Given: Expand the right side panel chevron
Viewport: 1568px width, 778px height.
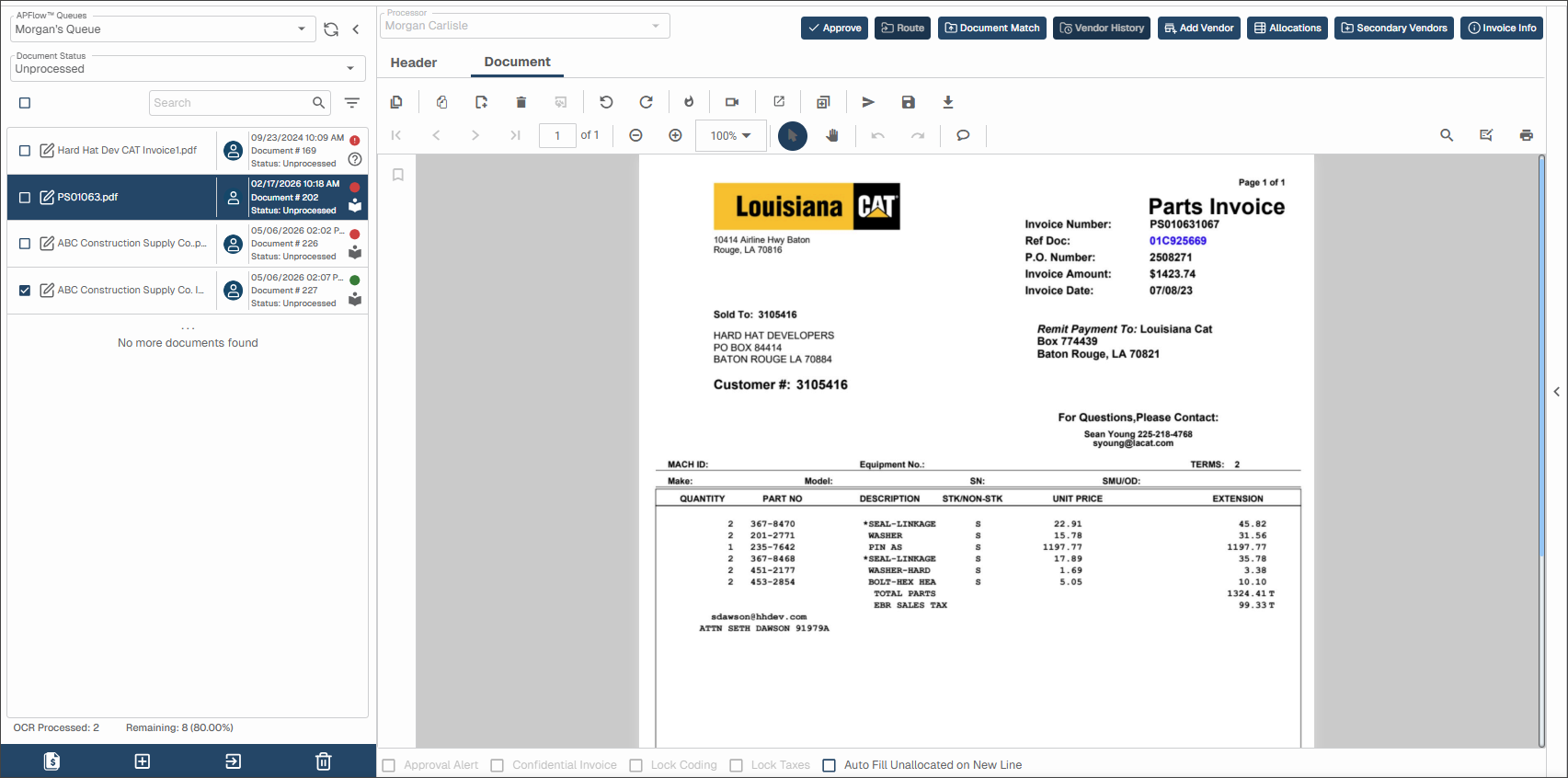Looking at the screenshot, I should point(1556,392).
